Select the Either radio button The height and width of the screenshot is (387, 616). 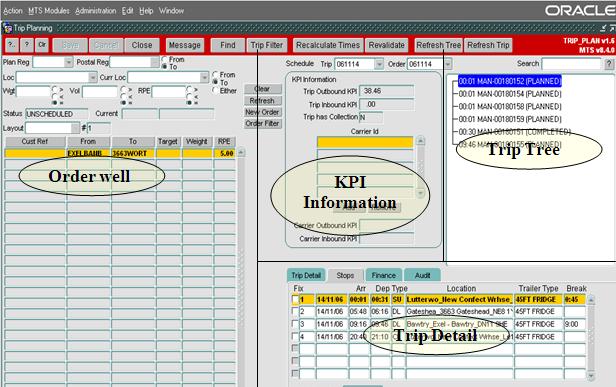coord(215,91)
